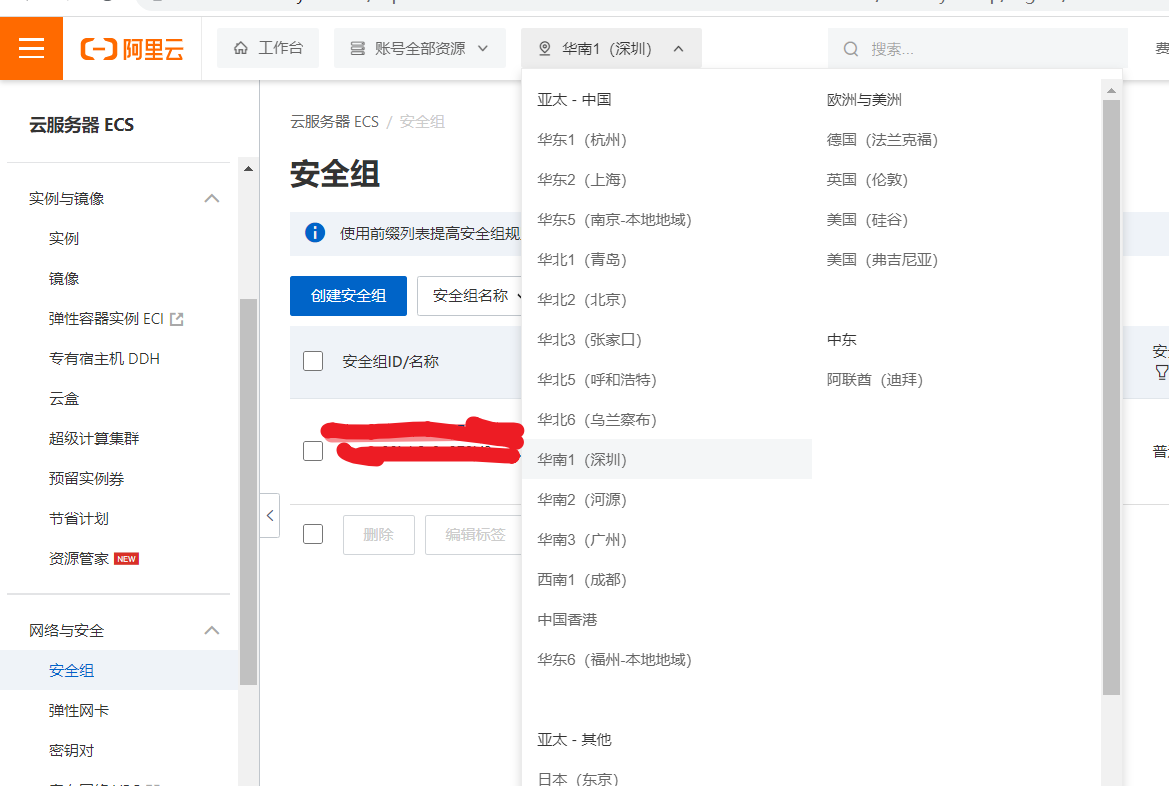Click external link icon beside 弹性容器实例 ECI
1169x786 pixels.
tap(177, 319)
